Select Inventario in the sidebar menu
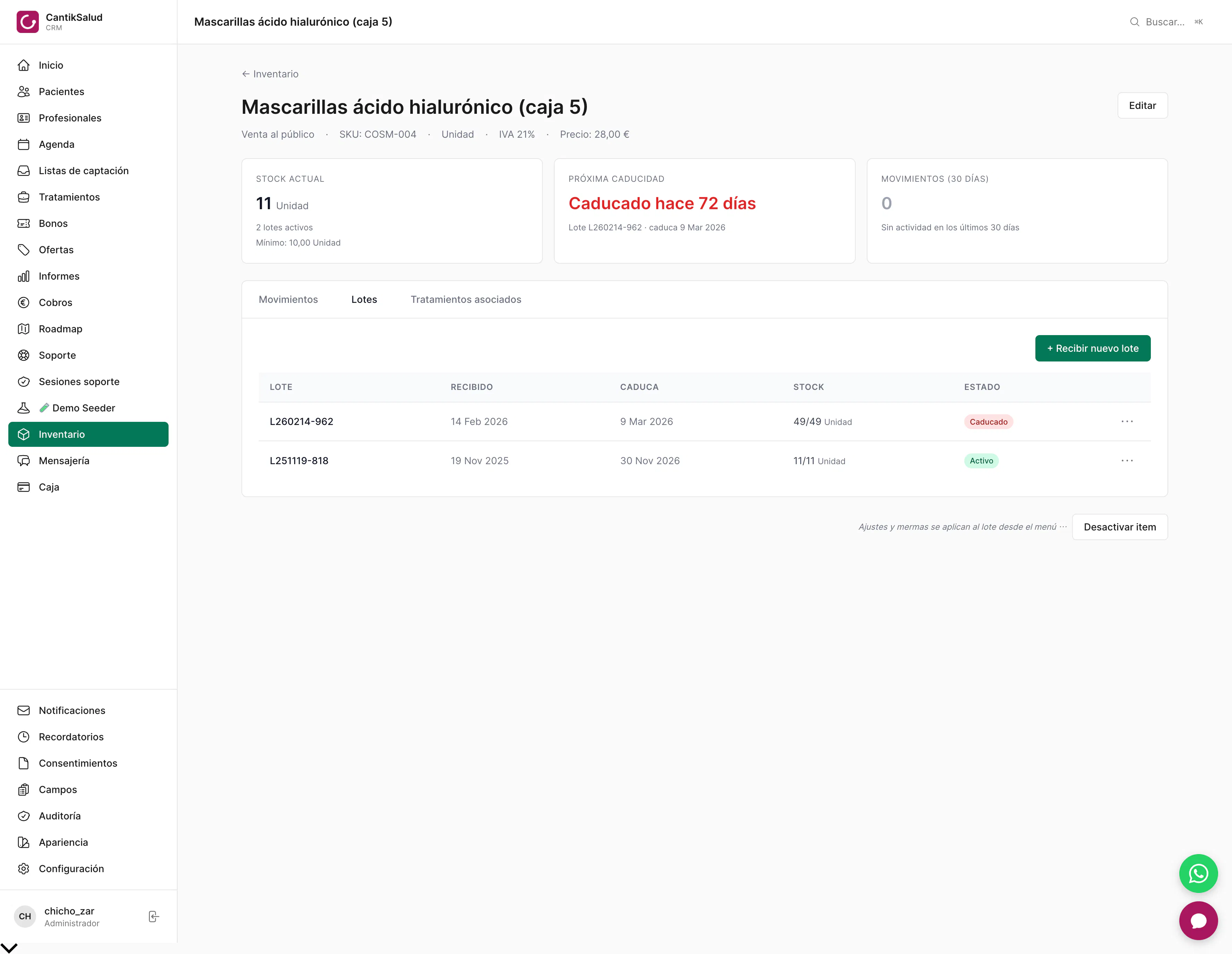 pyautogui.click(x=88, y=434)
